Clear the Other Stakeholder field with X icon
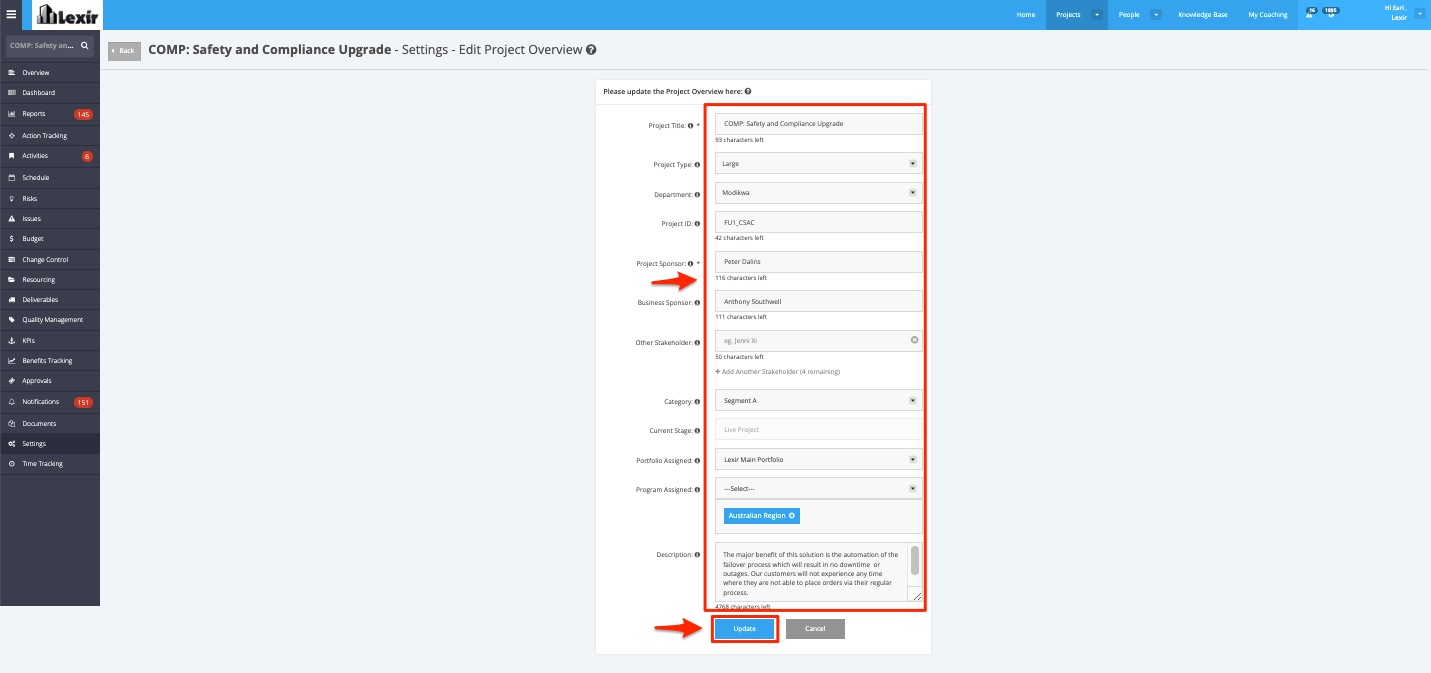This screenshot has width=1431, height=673. click(914, 341)
